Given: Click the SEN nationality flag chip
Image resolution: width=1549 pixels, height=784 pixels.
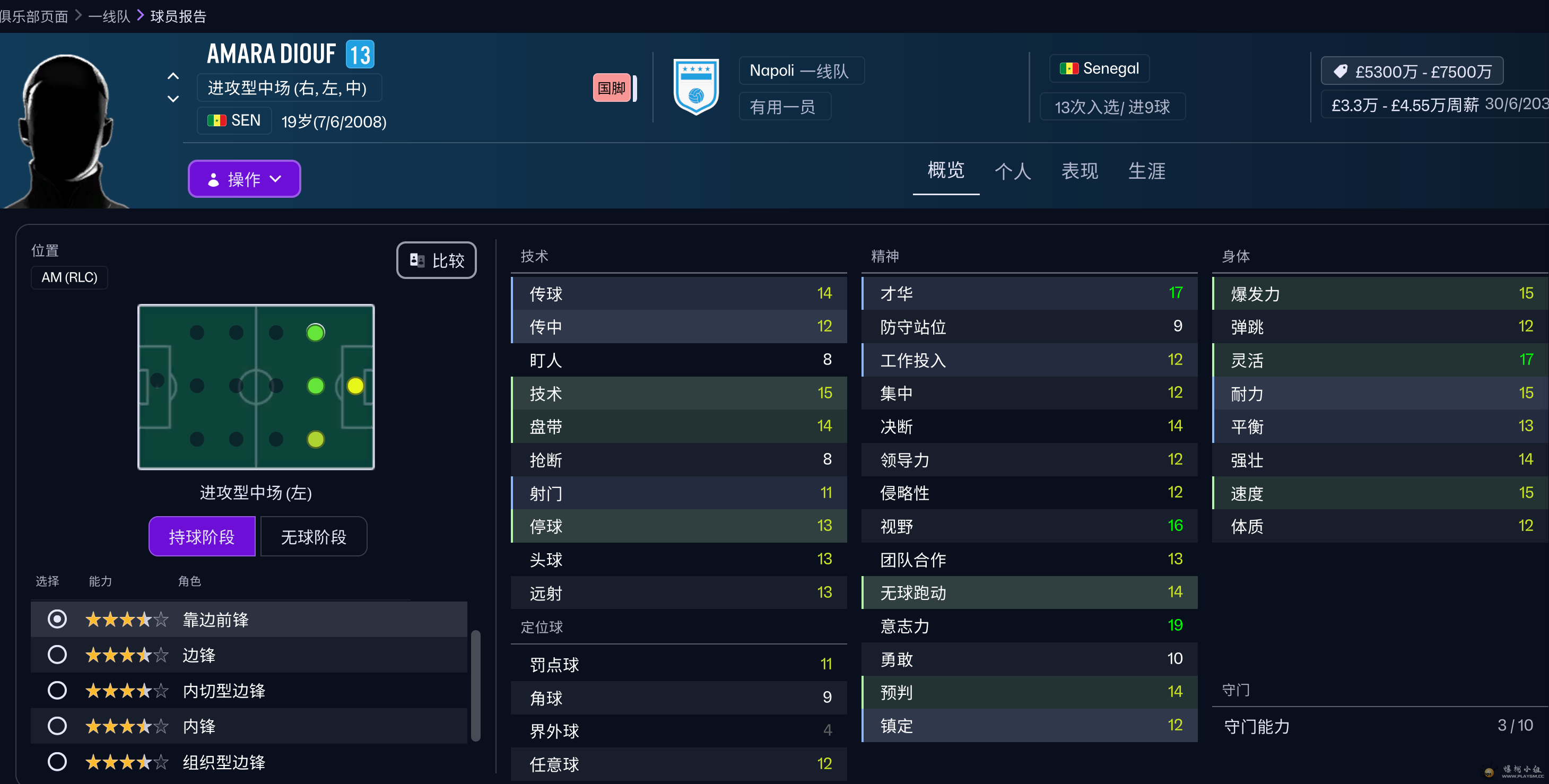Looking at the screenshot, I should tap(234, 120).
